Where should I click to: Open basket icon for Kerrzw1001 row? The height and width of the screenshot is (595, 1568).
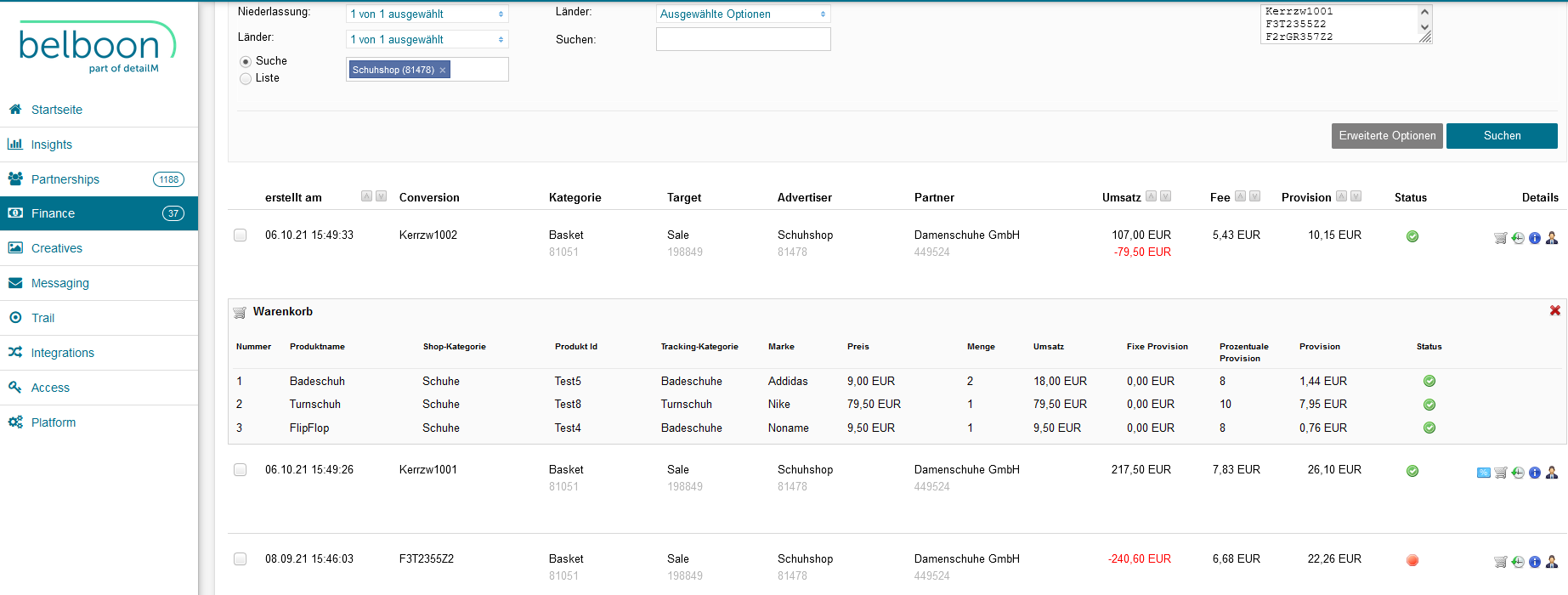[x=1500, y=473]
